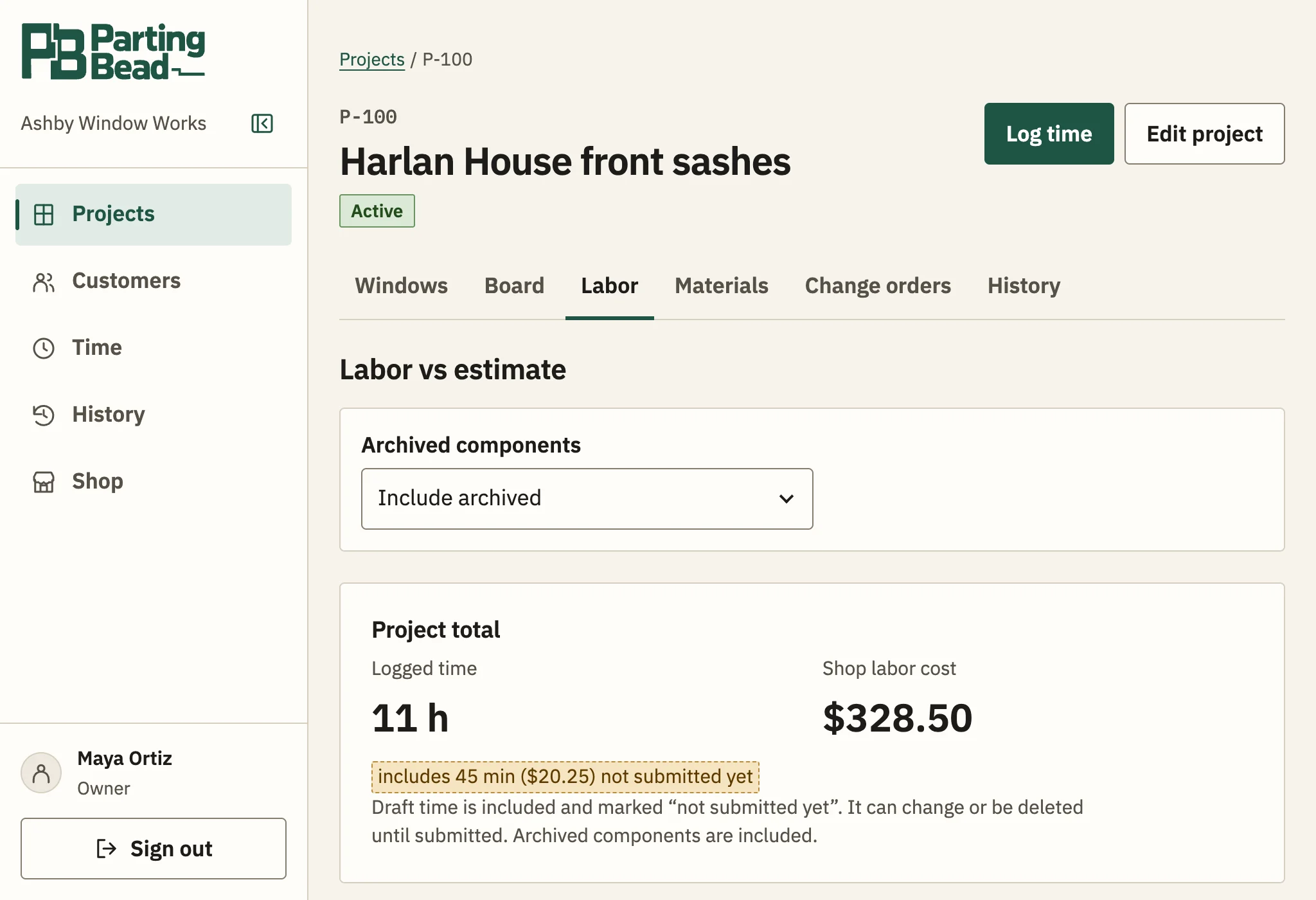Click the Projects grid icon in sidebar
Viewport: 1316px width, 900px height.
pos(44,214)
